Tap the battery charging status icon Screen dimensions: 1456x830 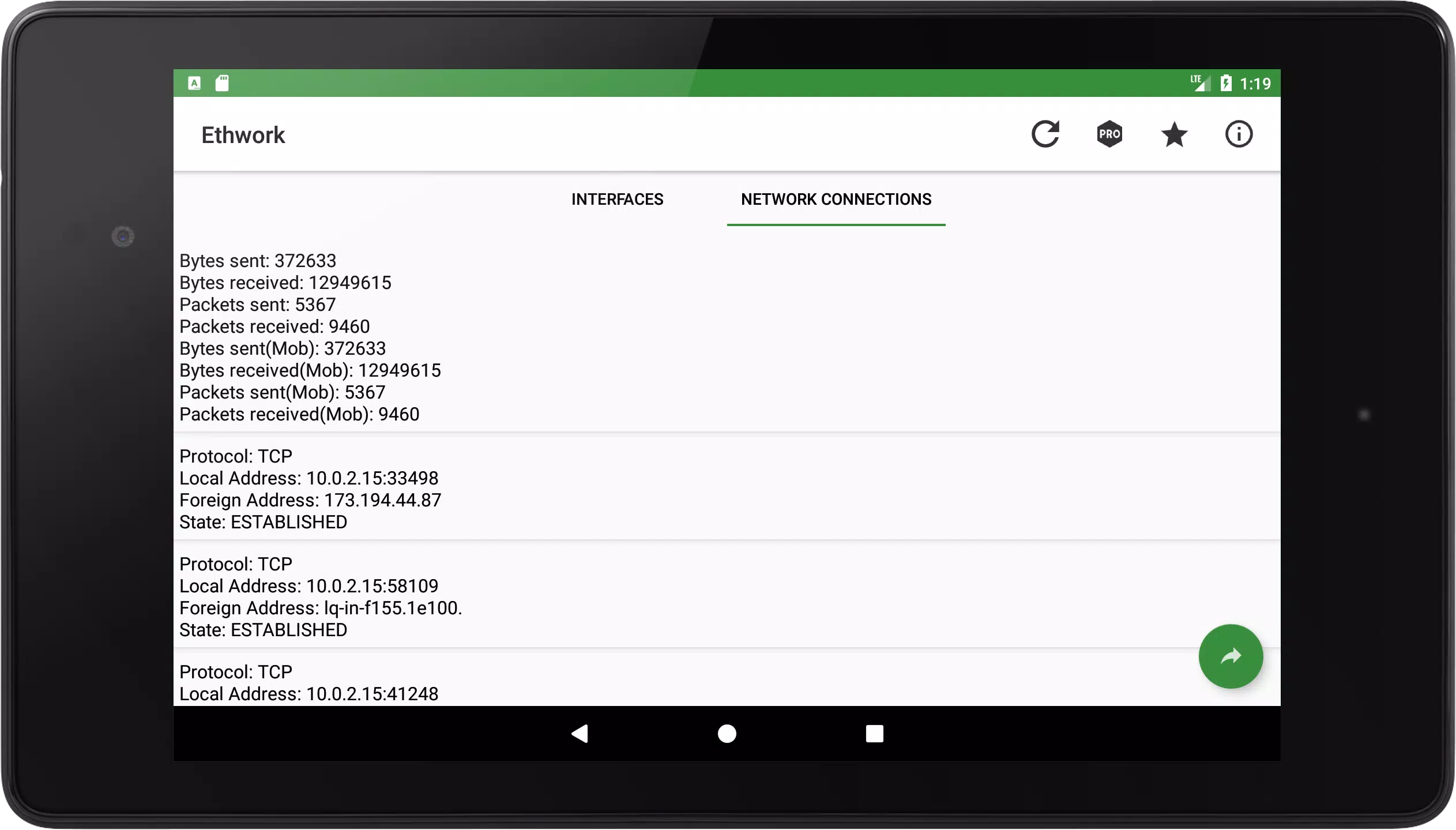[1226, 83]
